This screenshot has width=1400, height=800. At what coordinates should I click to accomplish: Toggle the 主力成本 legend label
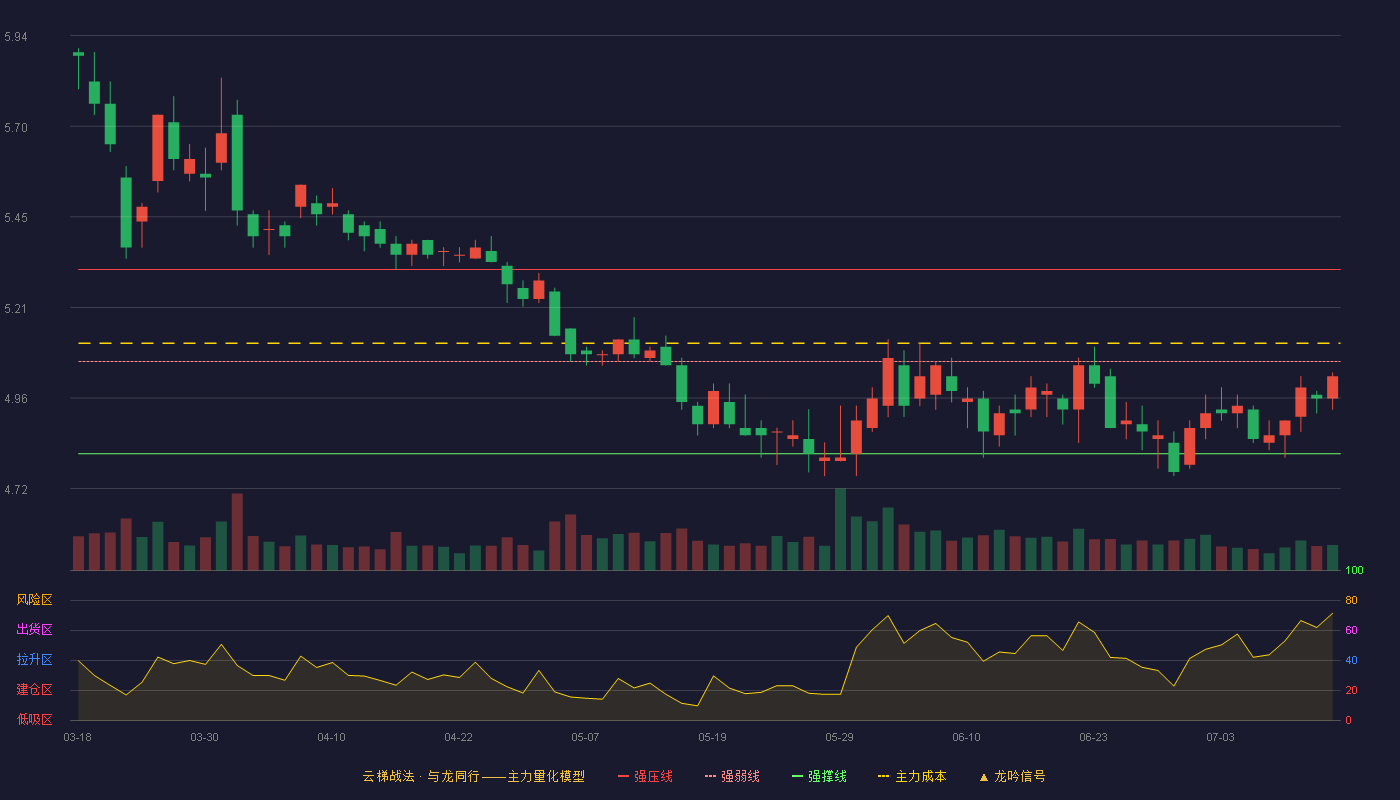(x=920, y=776)
